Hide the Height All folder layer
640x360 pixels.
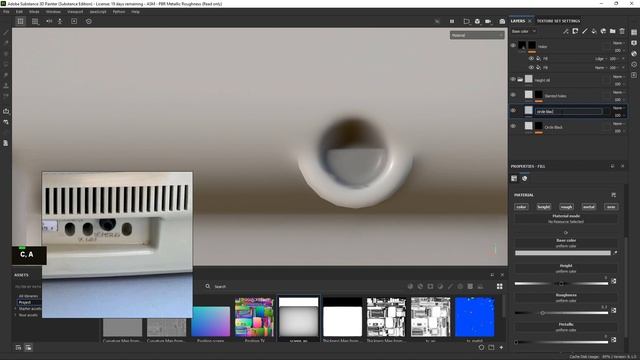point(513,79)
